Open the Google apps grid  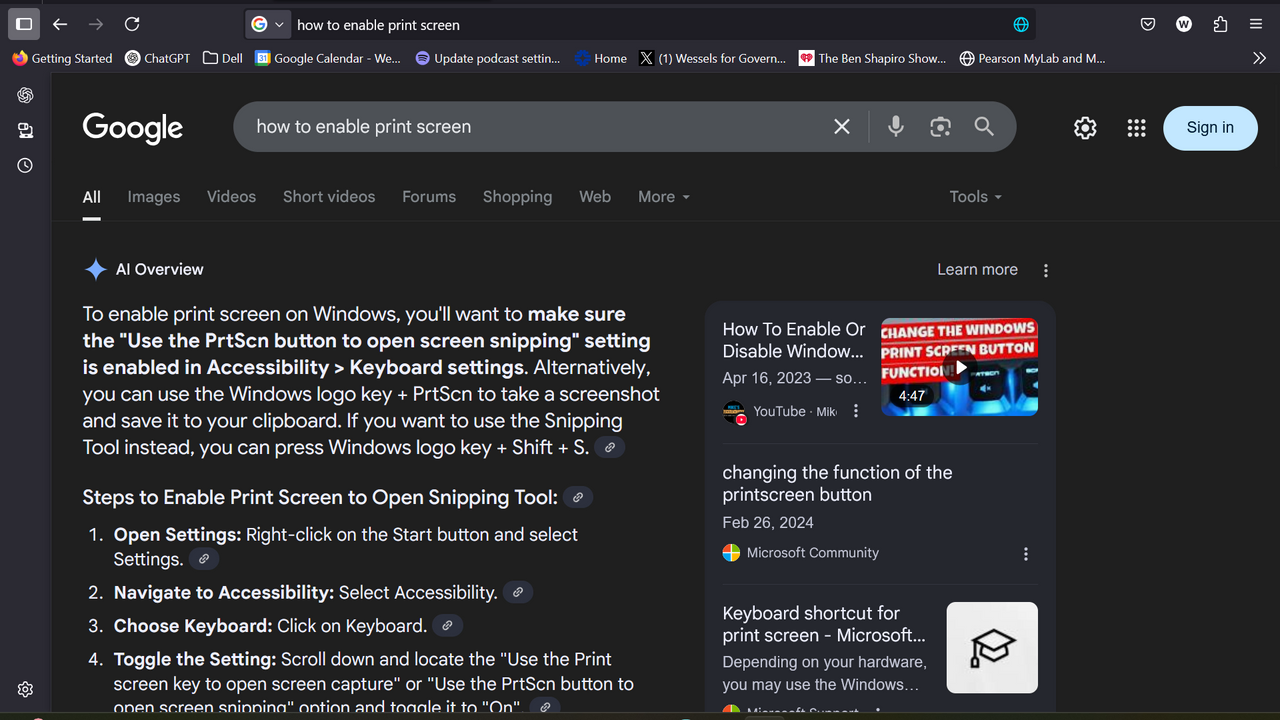coord(1136,128)
